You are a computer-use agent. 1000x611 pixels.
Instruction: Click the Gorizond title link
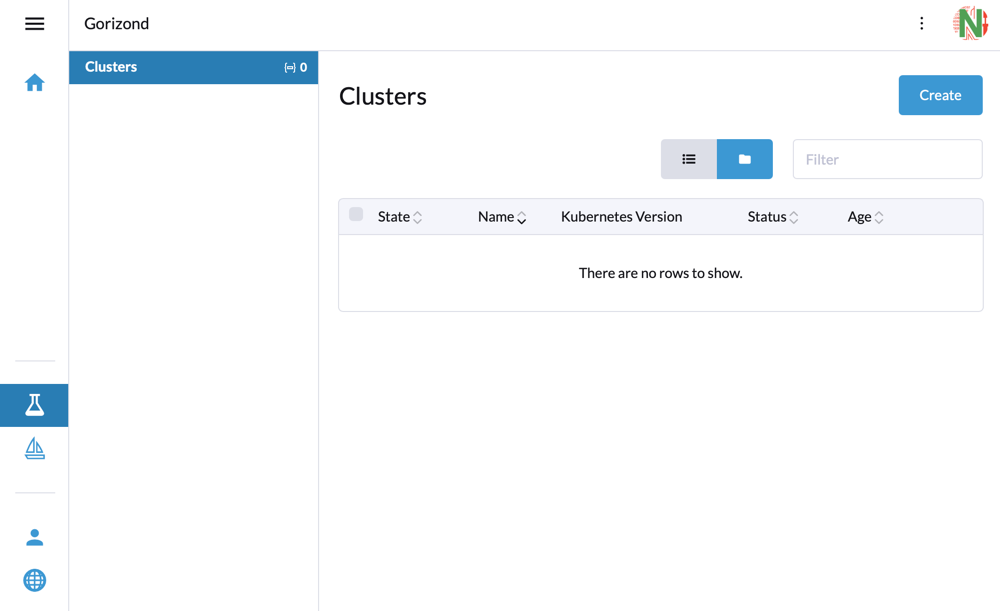[x=117, y=24]
